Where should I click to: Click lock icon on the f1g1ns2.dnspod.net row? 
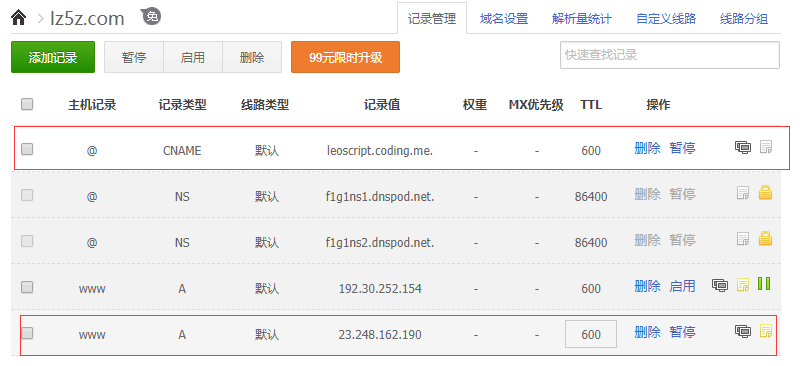click(x=765, y=238)
